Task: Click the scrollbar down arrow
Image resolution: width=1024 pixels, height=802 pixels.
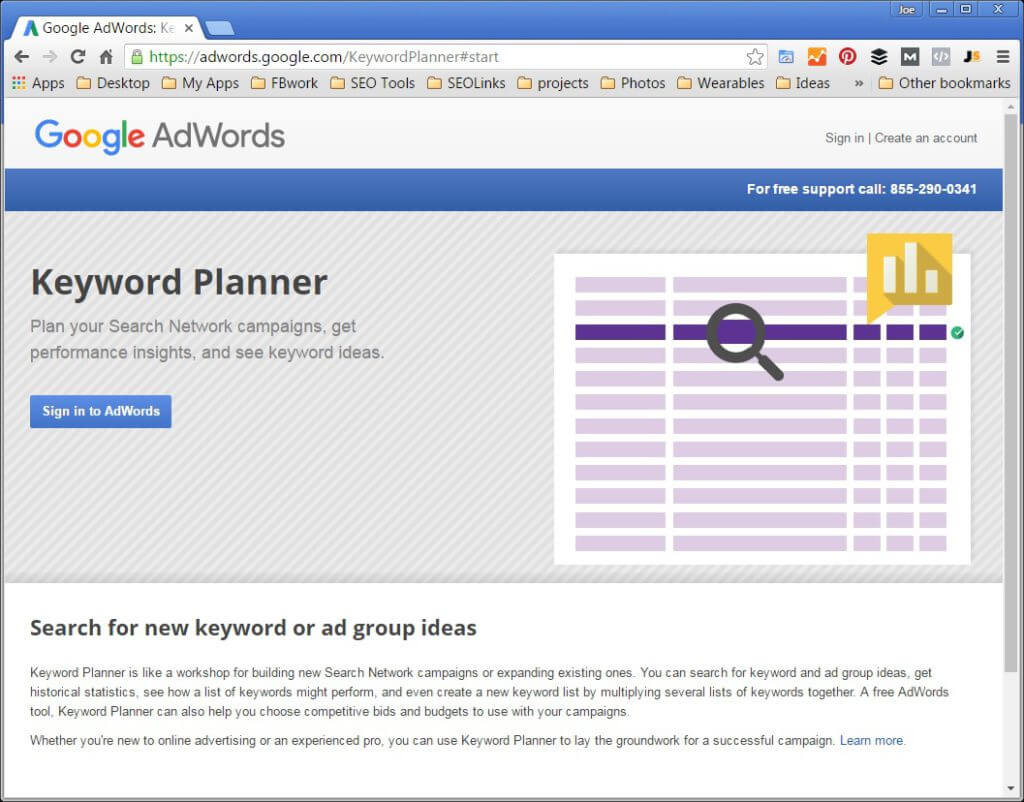Action: [x=1011, y=788]
